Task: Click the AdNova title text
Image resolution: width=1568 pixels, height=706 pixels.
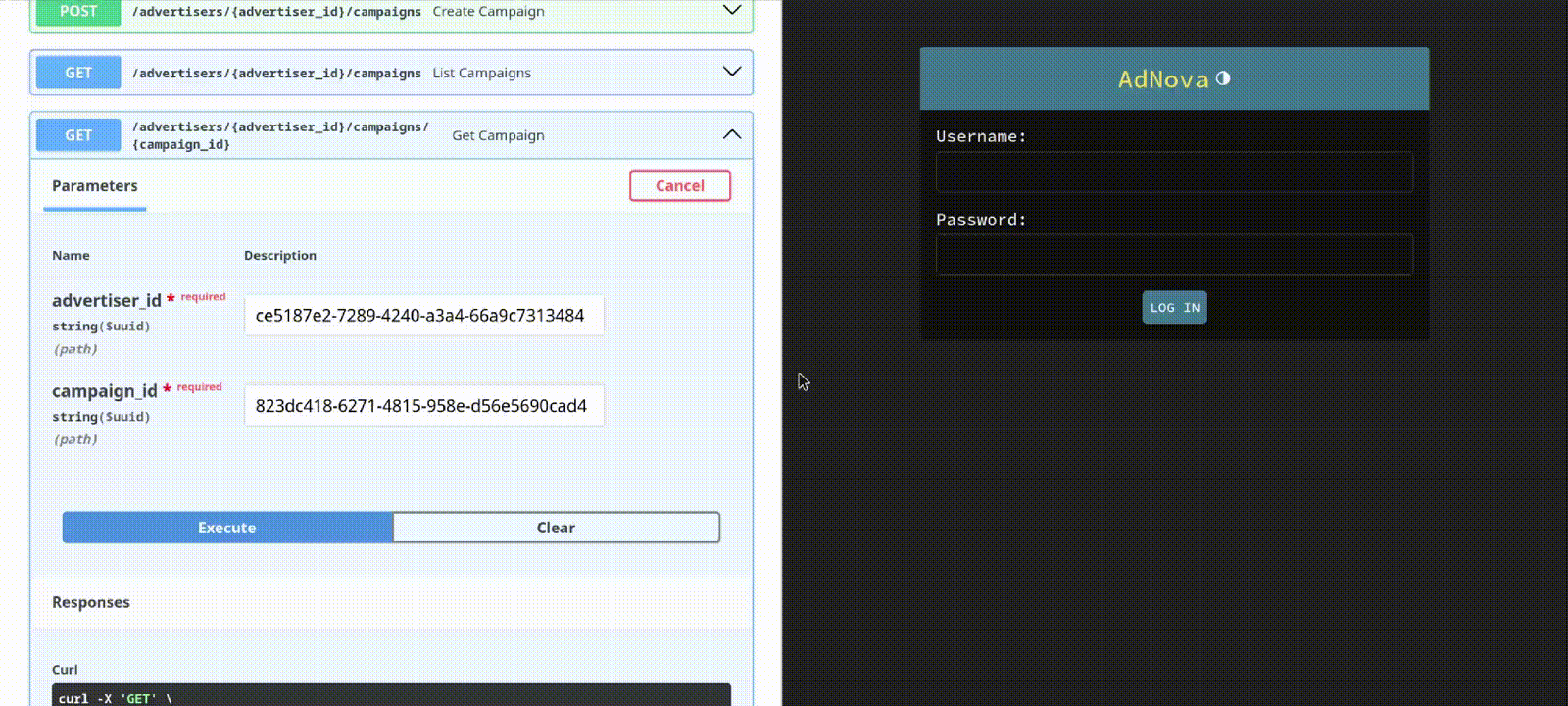Action: [1163, 79]
